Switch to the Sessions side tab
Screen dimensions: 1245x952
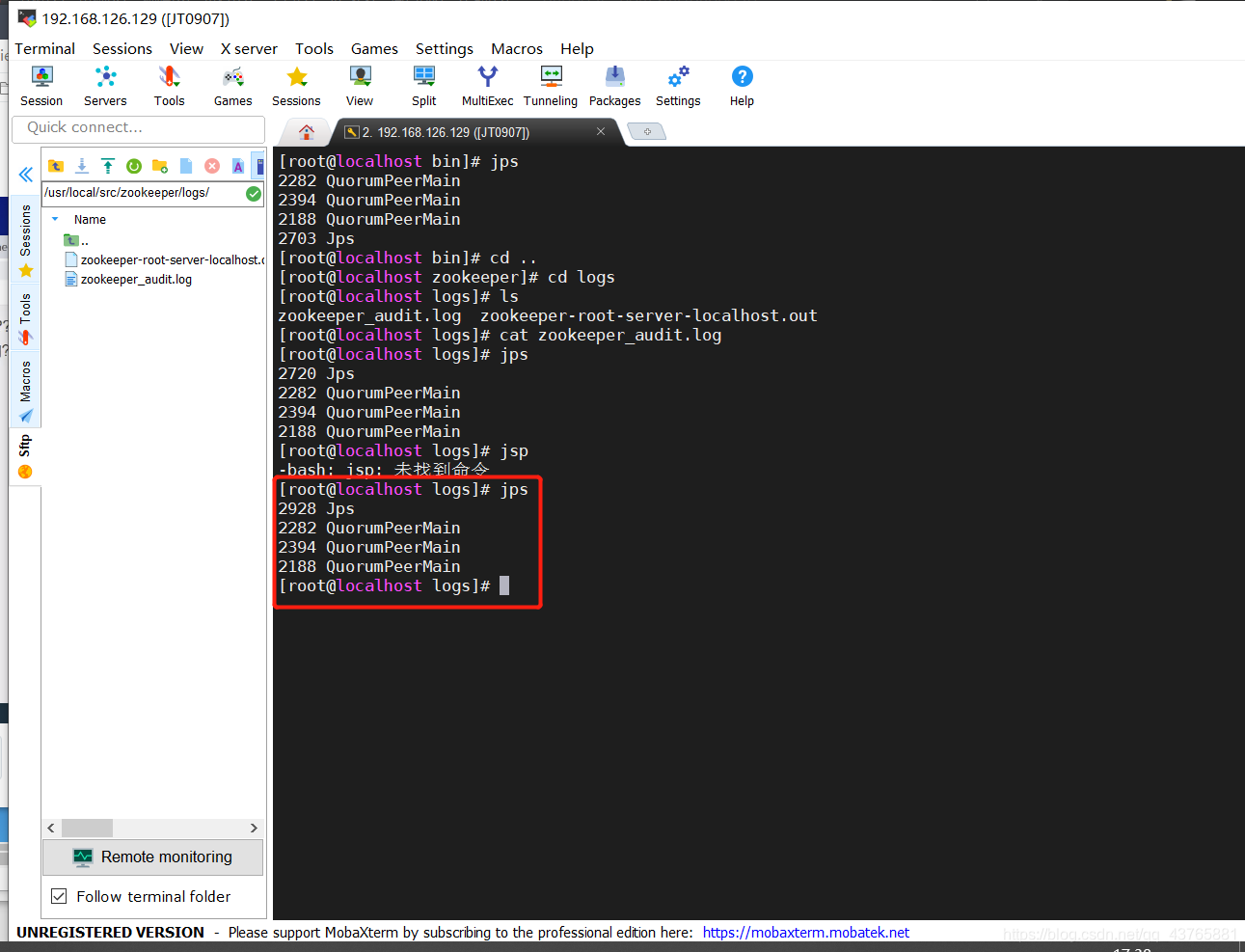[26, 241]
